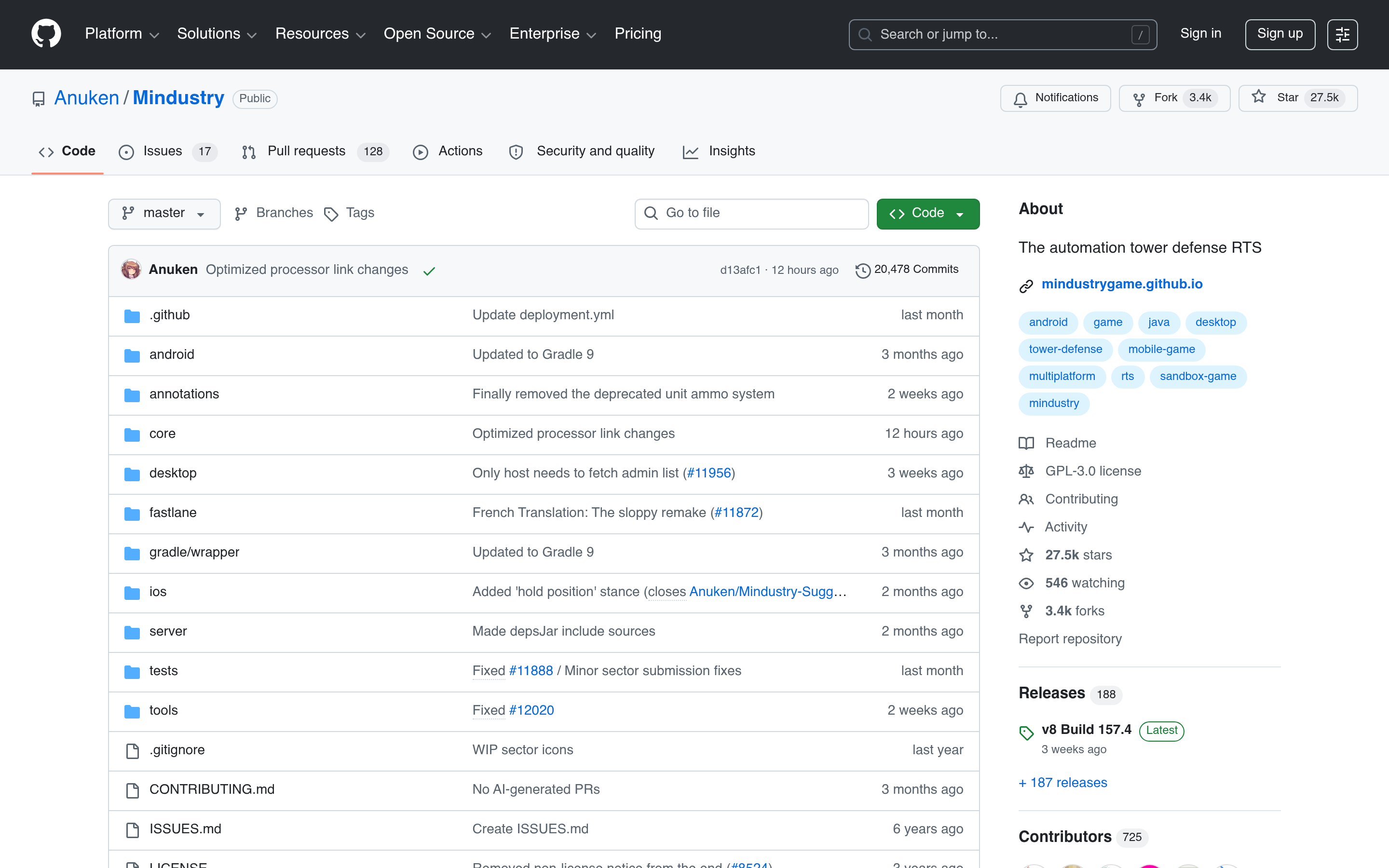
Task: Click the repository icon before Anuken
Action: coord(39,99)
